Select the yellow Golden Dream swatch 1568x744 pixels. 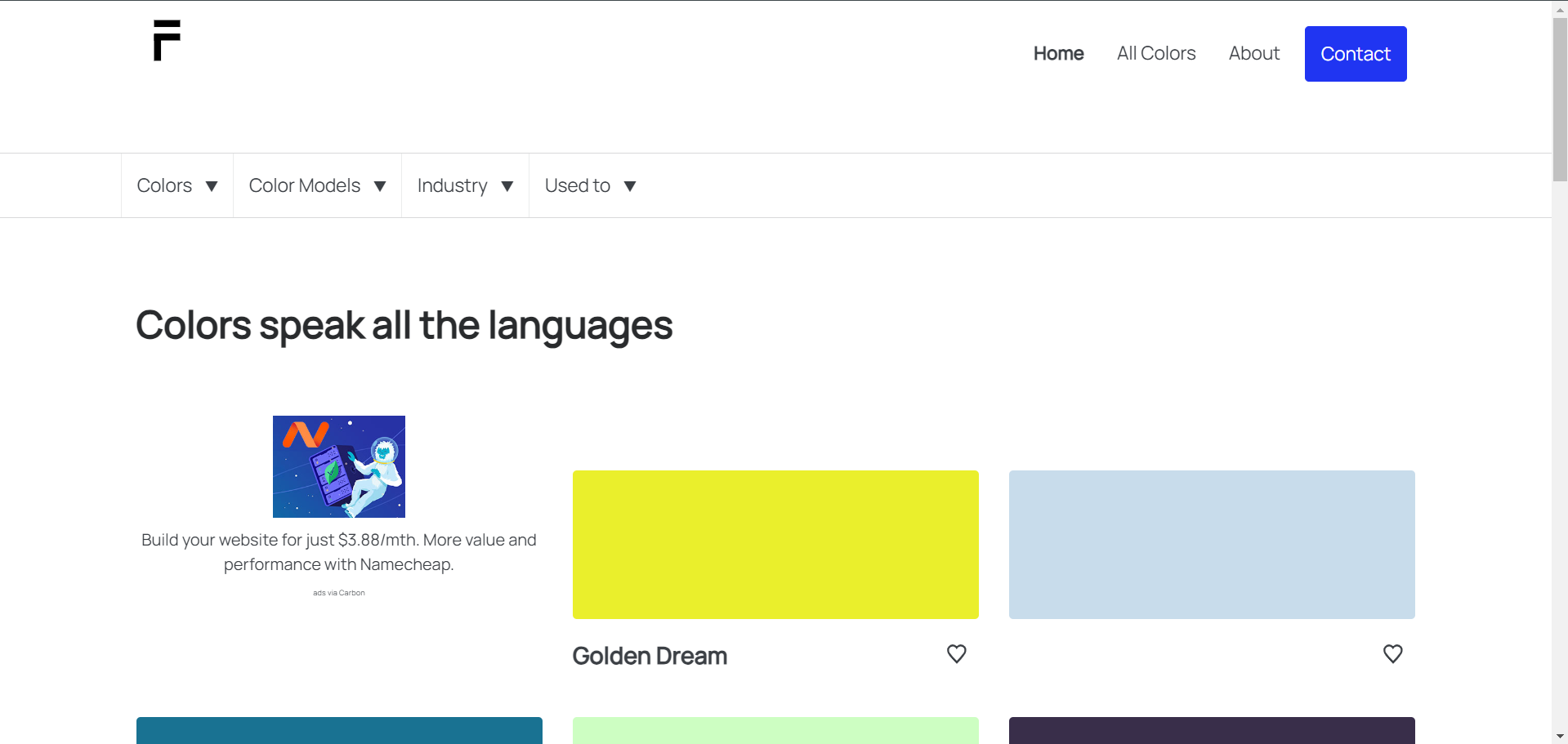click(775, 544)
